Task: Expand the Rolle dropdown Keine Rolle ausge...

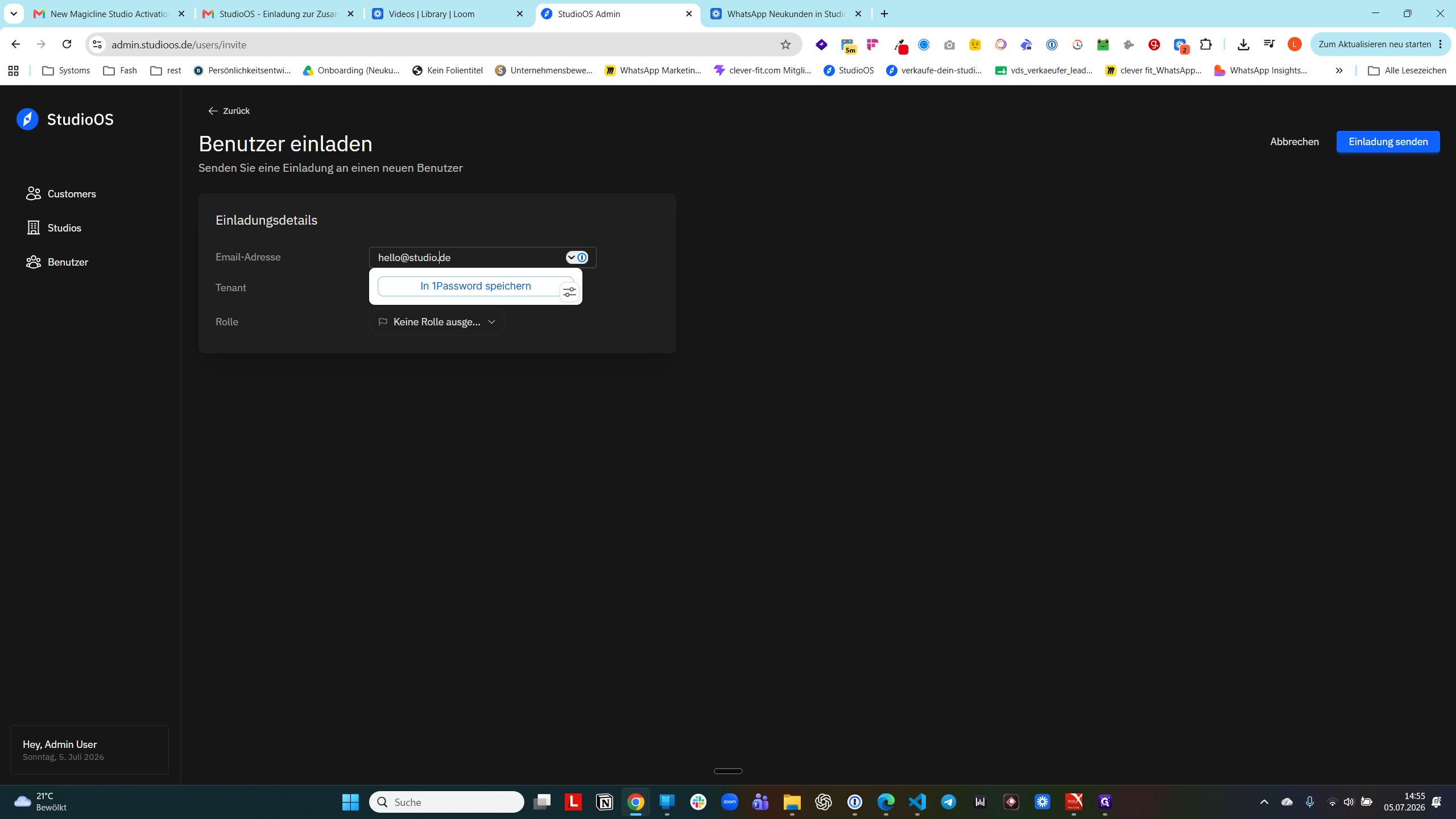Action: coord(437,322)
